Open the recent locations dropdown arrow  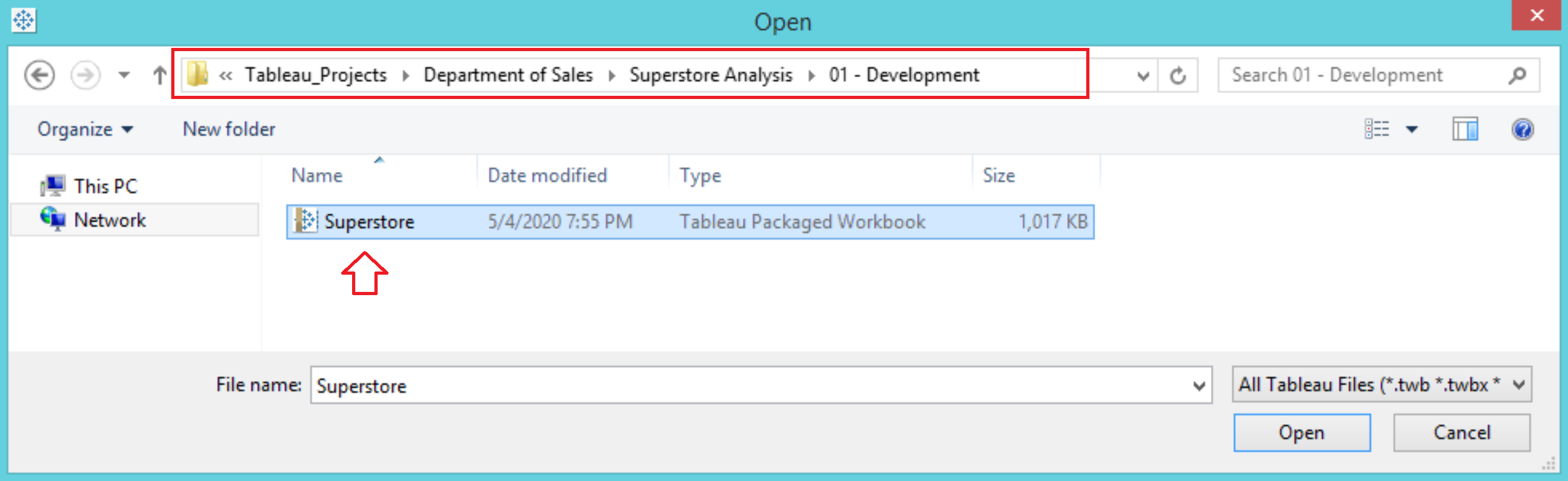click(124, 75)
